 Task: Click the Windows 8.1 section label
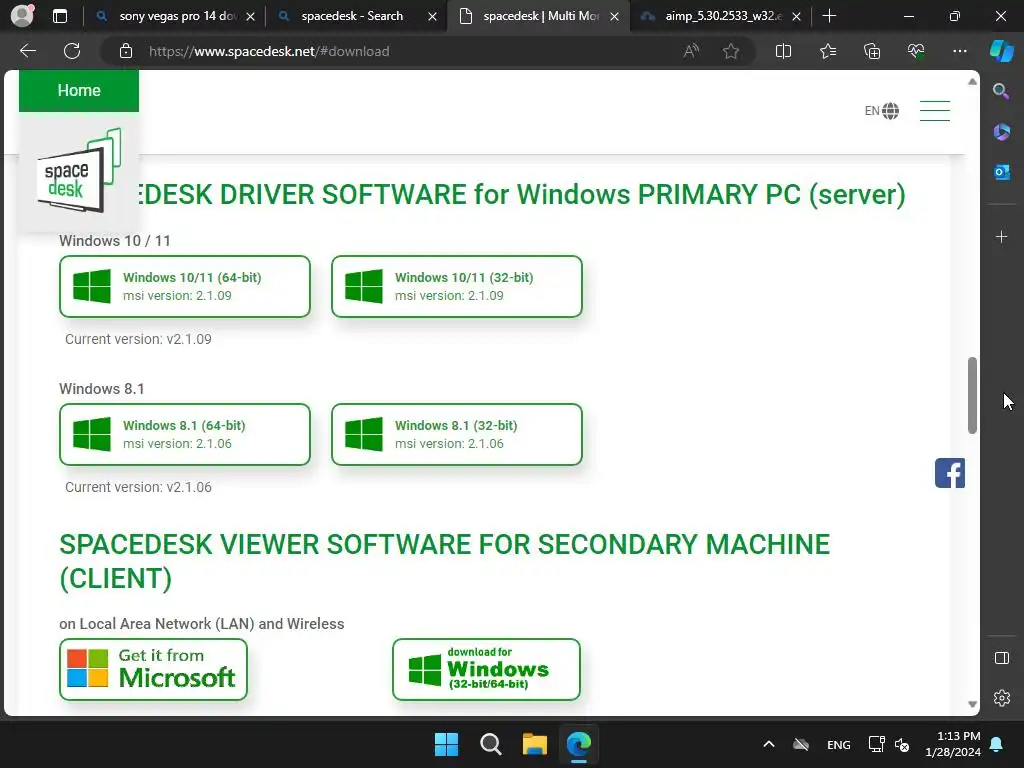click(x=102, y=389)
